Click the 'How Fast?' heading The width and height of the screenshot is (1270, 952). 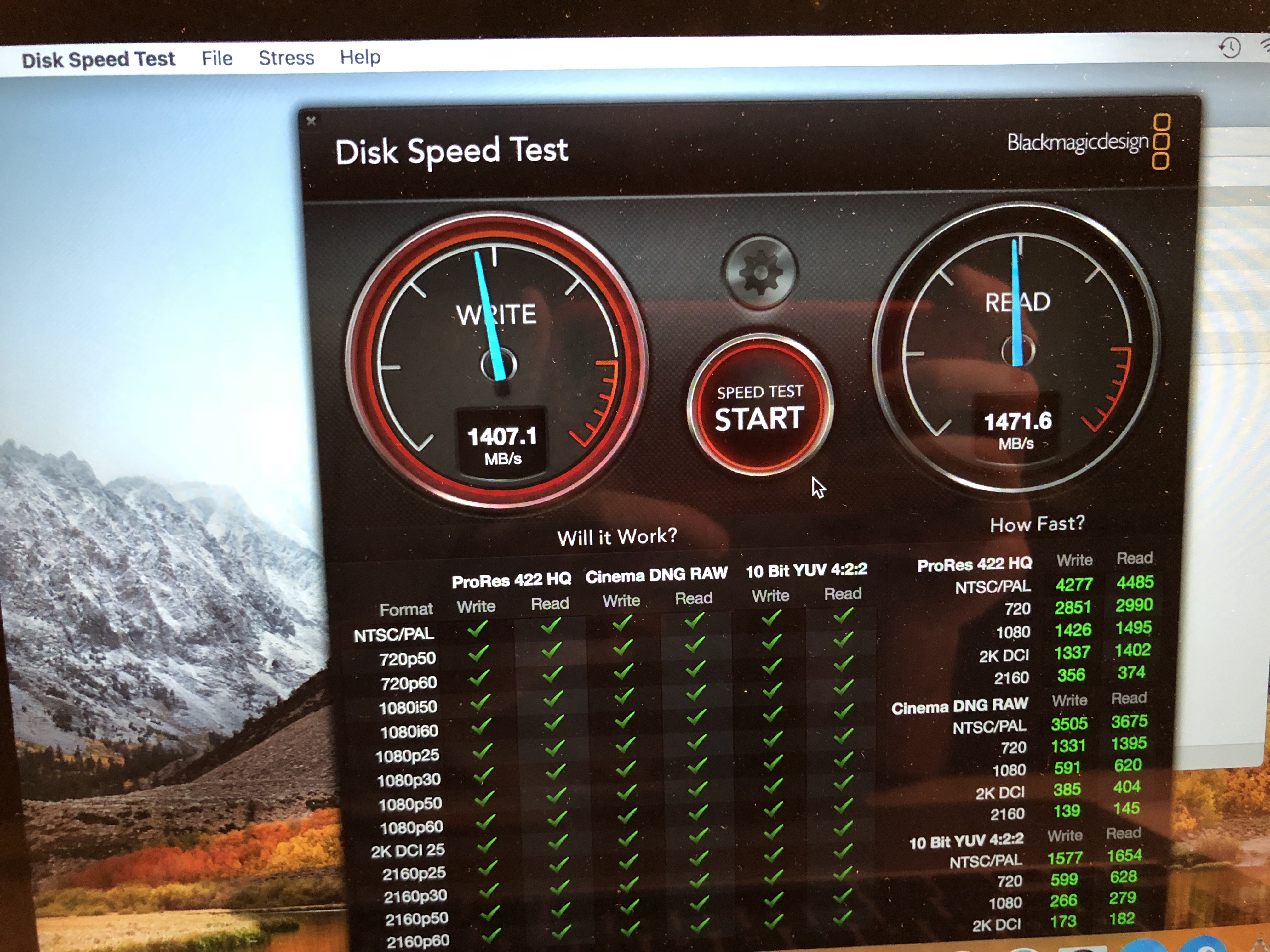(1038, 524)
